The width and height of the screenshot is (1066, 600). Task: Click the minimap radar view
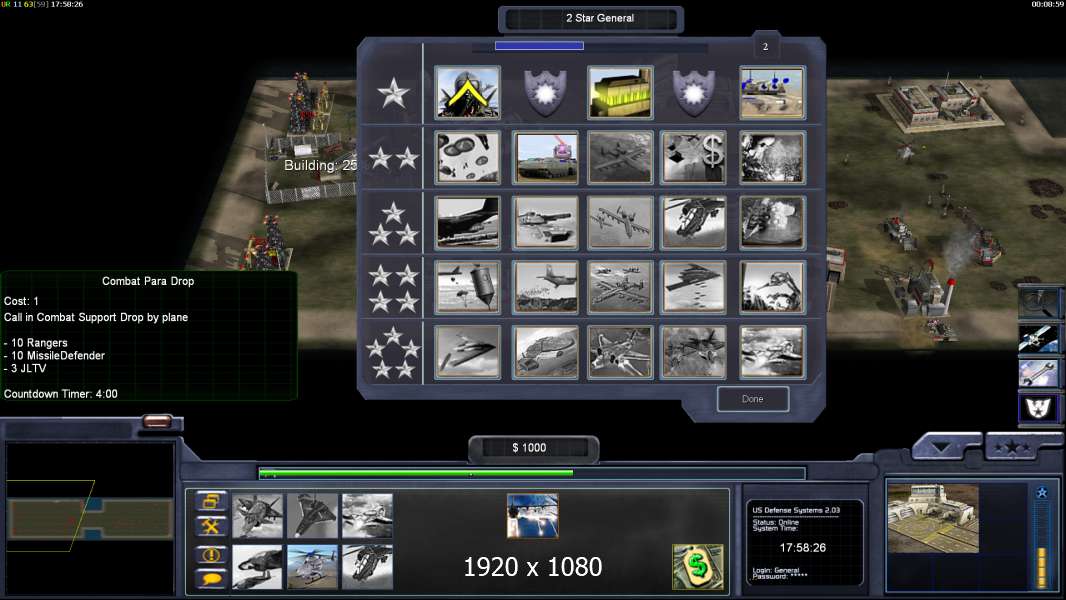pos(90,518)
